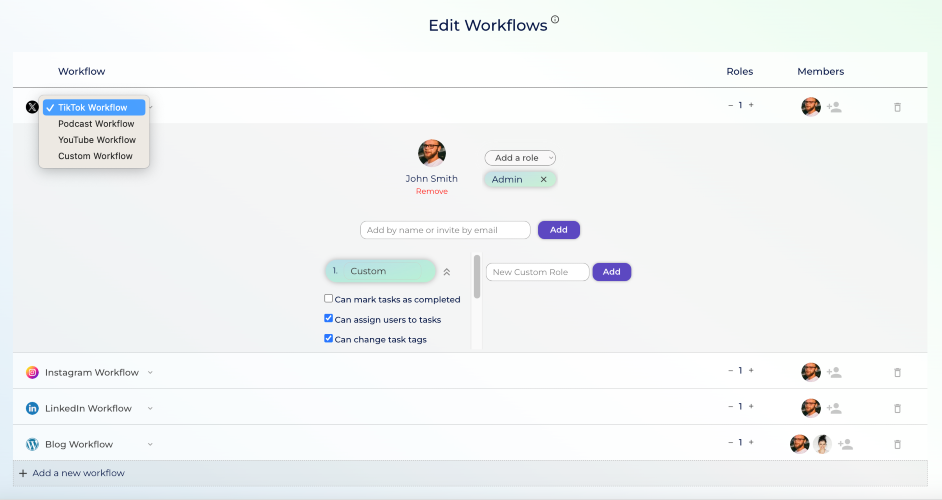Viewport: 942px width, 500px height.
Task: Click the LinkedIn workflow icon
Action: 32,409
